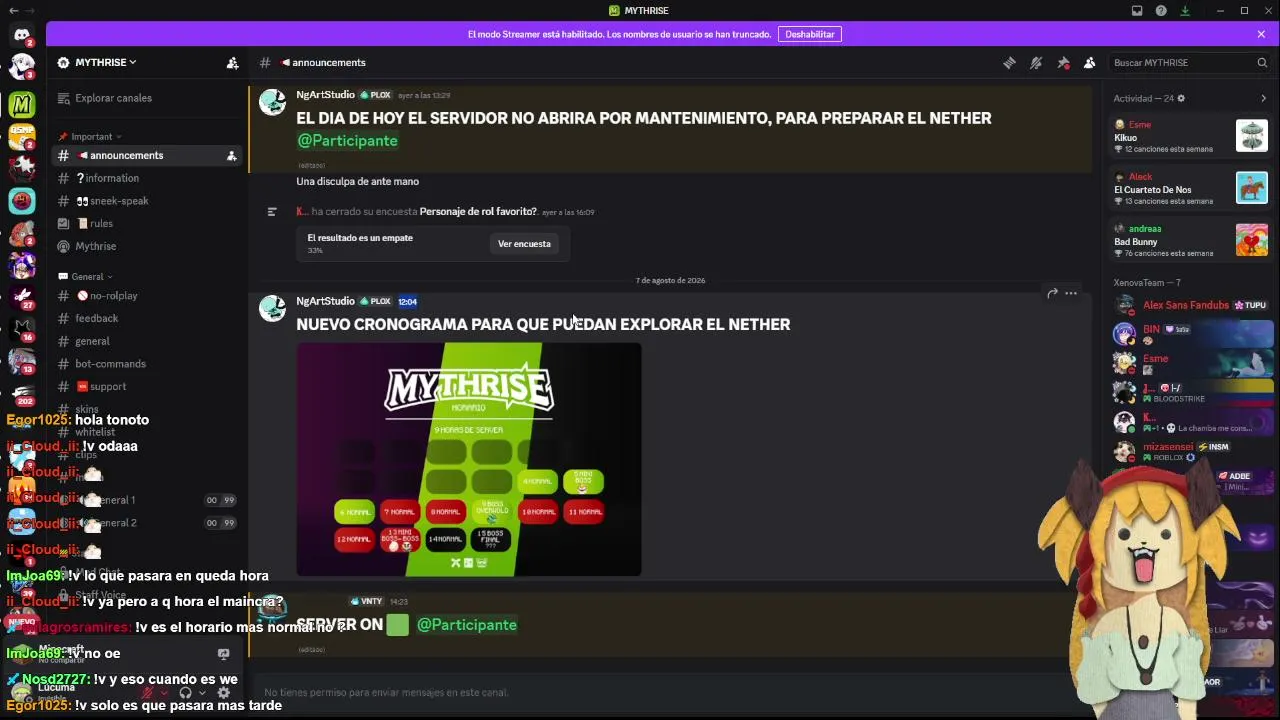
Task: Open the information channel
Action: pyautogui.click(x=148, y=179)
